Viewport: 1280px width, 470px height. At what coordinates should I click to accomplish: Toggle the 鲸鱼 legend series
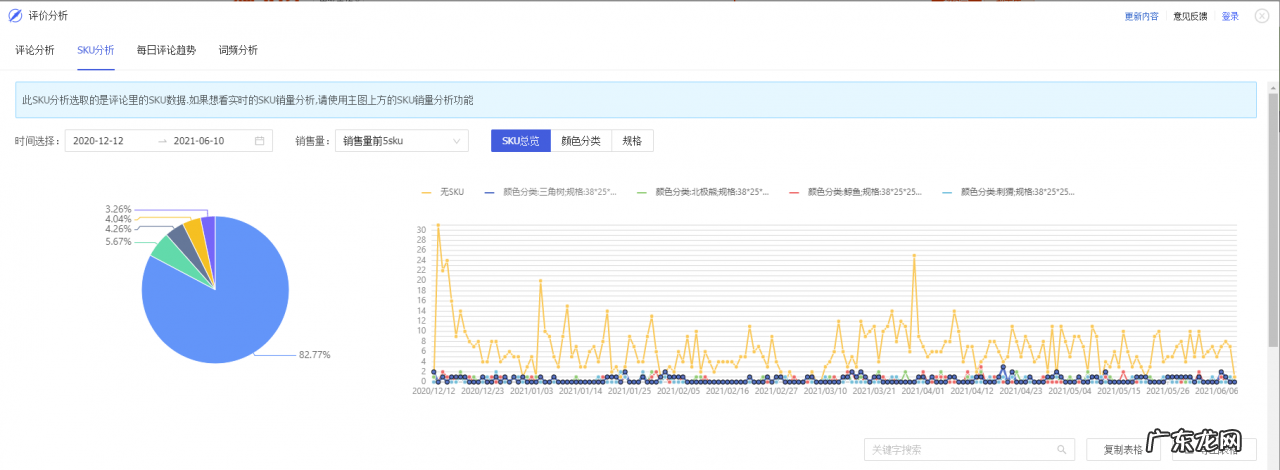point(855,191)
